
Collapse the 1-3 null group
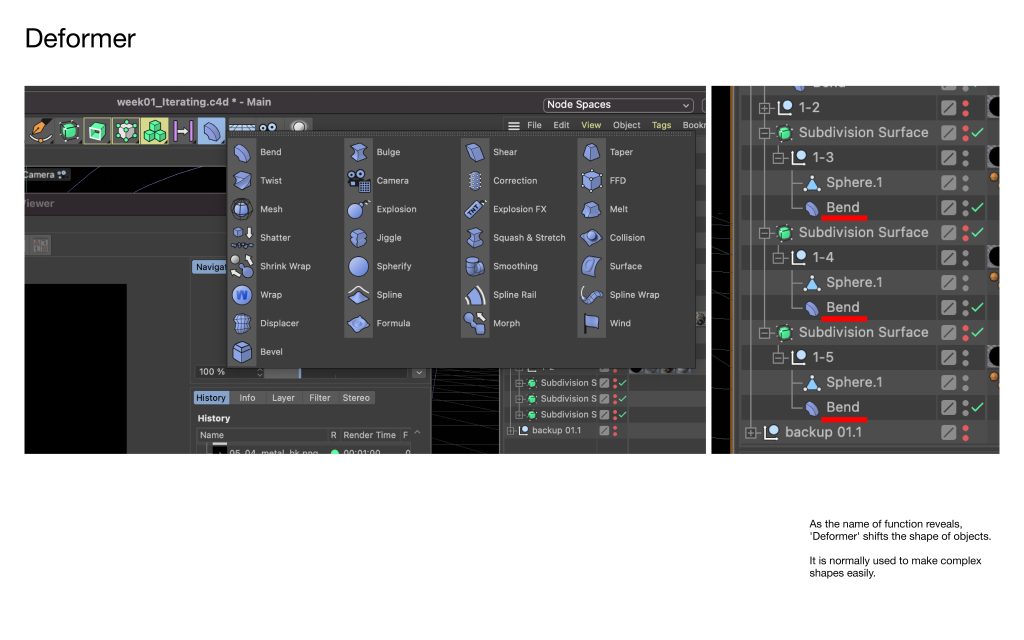pos(782,158)
